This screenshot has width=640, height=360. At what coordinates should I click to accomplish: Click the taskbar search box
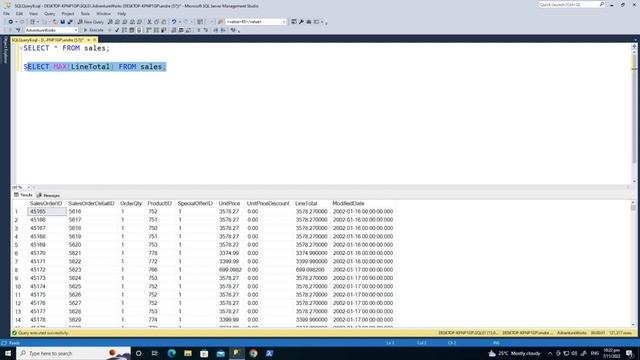(x=73, y=353)
